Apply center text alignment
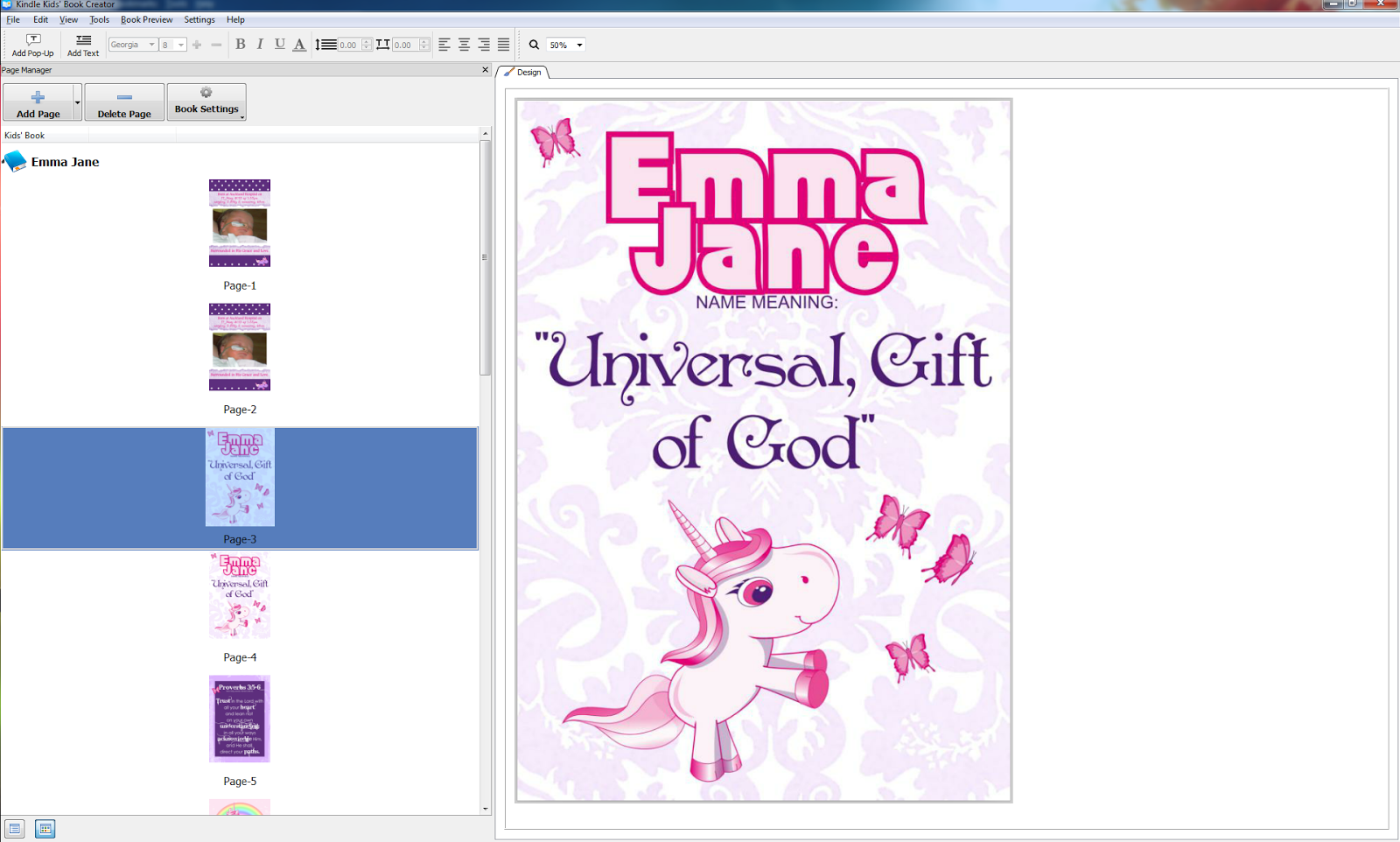Screen dimensions: 1400x842 [462, 45]
